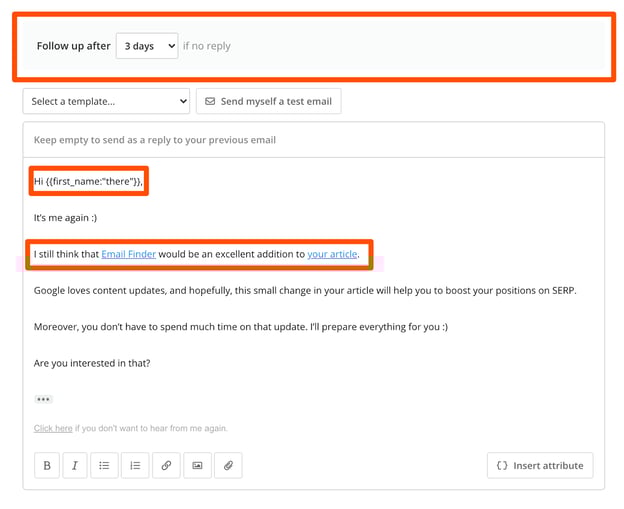
Task: Click the Insert attribute button
Action: click(x=540, y=466)
